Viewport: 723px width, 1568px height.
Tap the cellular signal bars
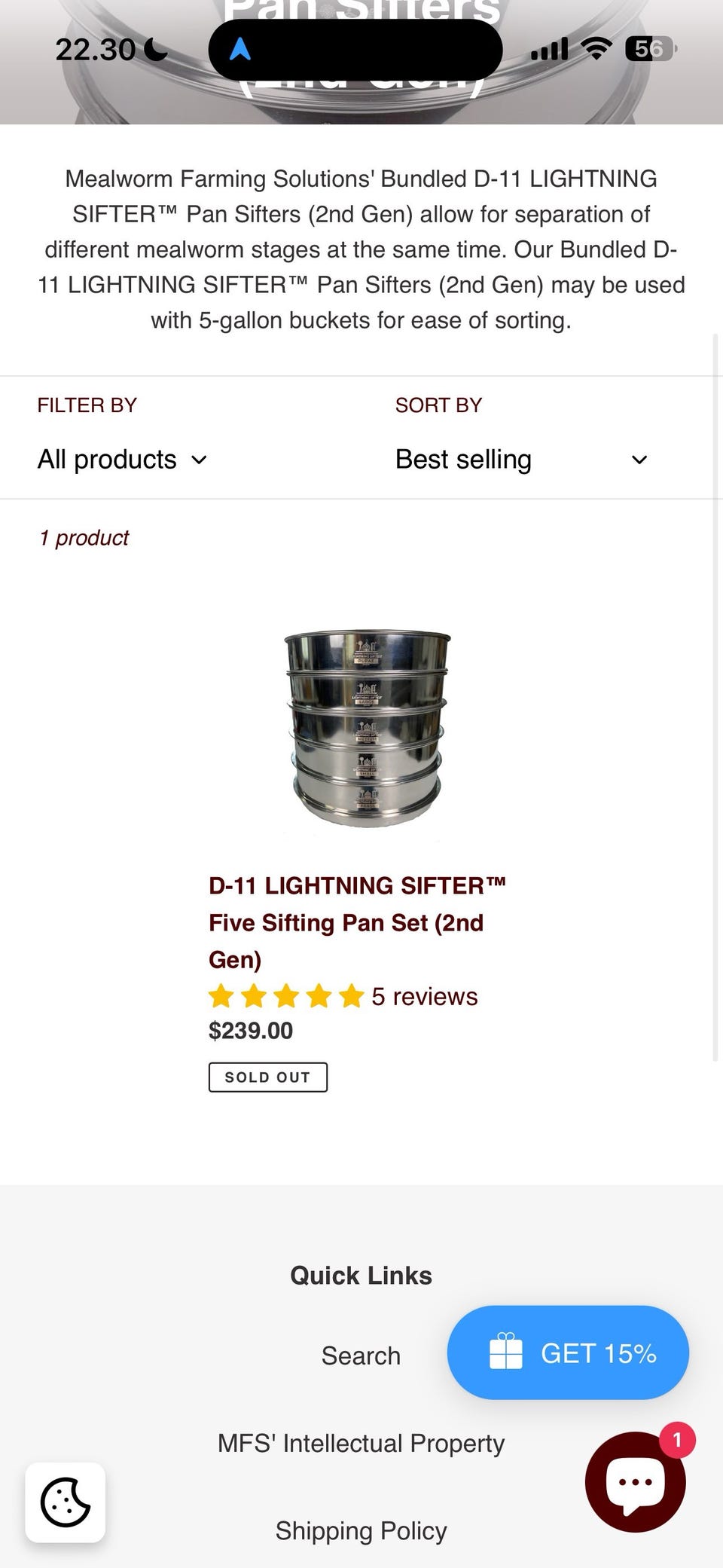pyautogui.click(x=549, y=50)
